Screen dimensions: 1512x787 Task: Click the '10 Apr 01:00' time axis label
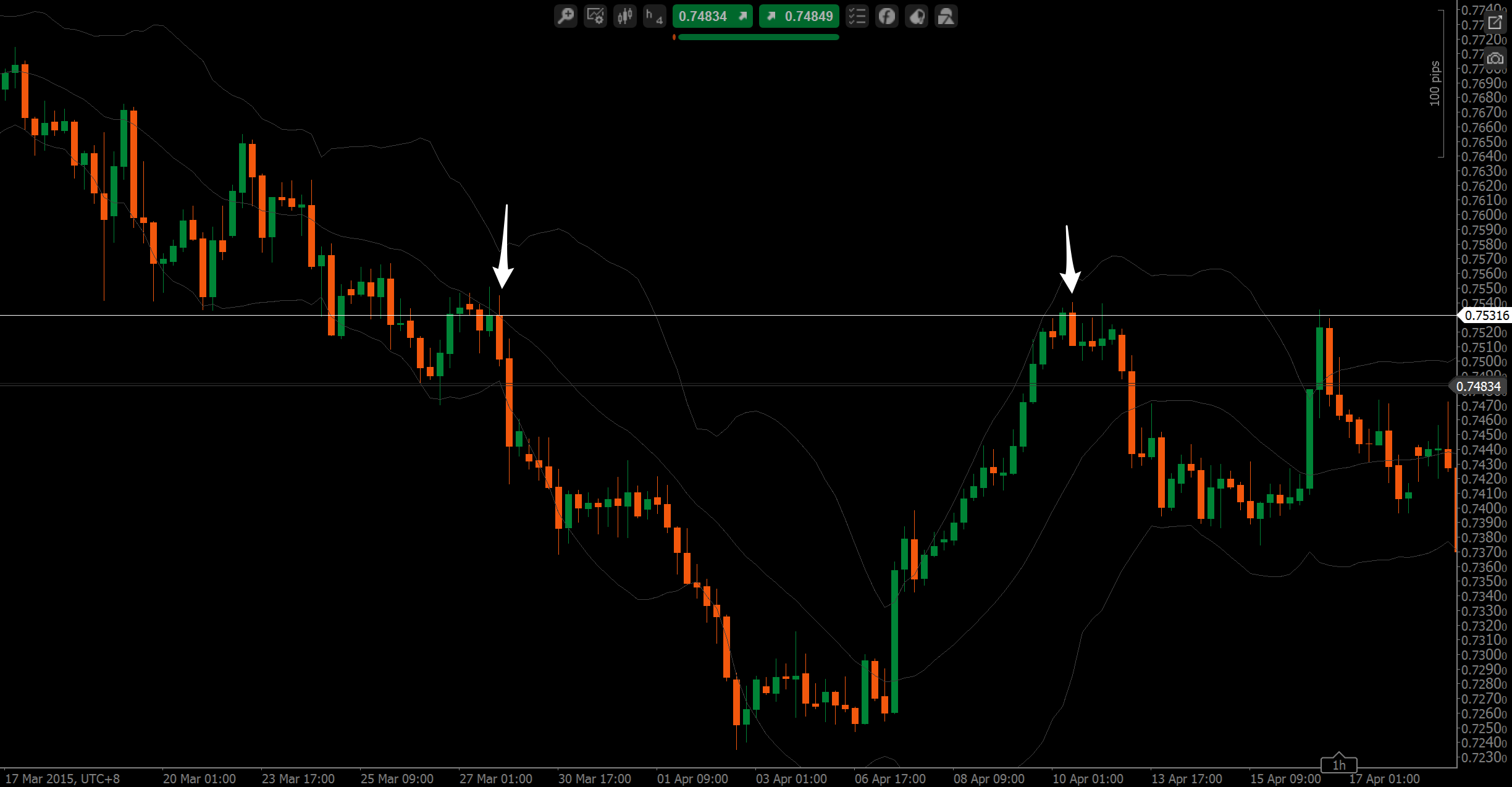tap(1088, 779)
